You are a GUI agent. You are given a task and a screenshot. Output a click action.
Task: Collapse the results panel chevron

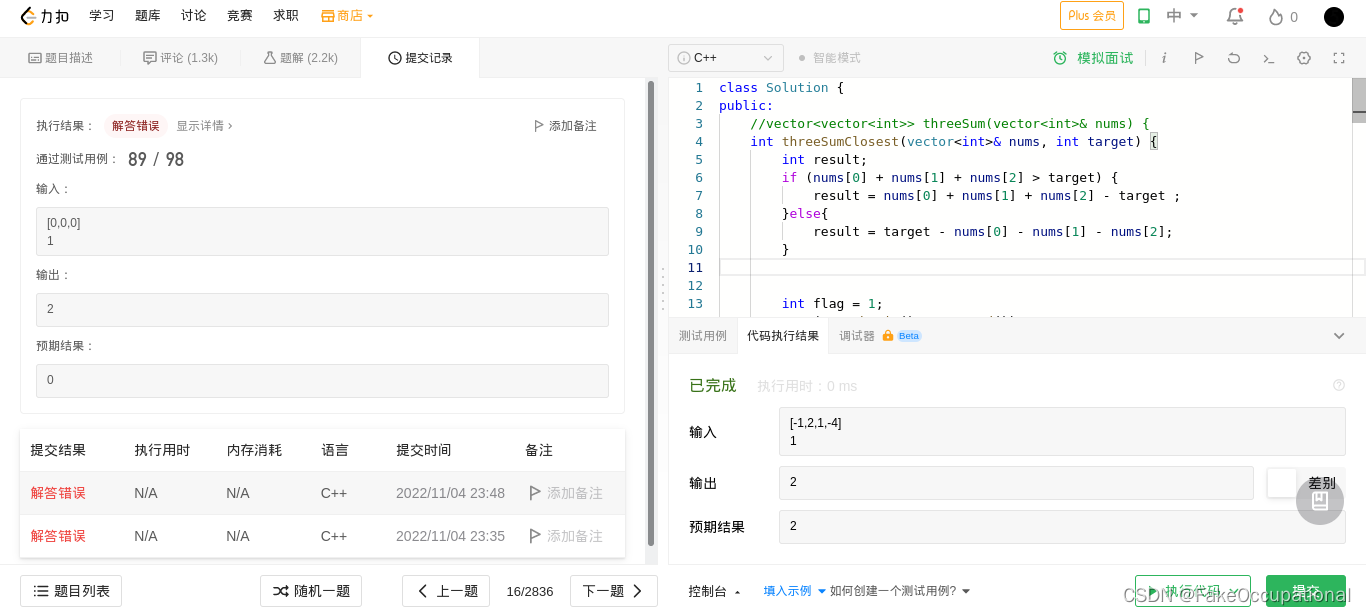coord(1339,336)
